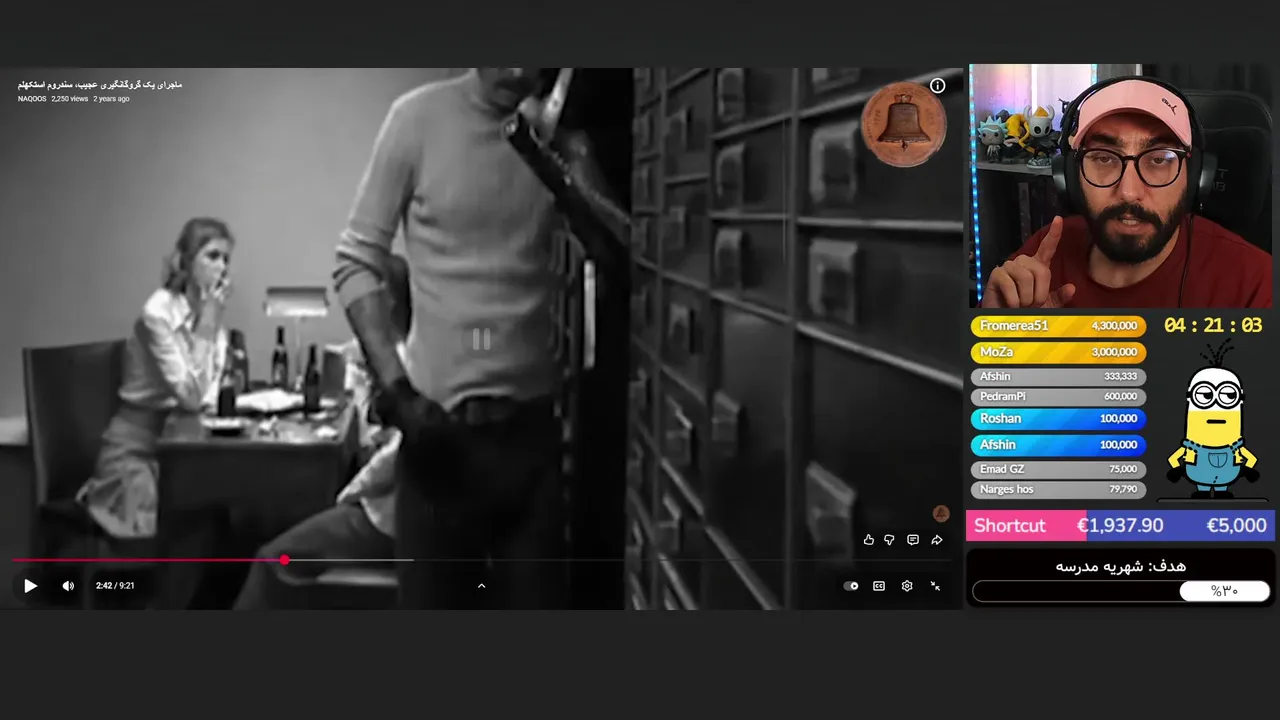Click the Afshin row showing 333,333

tap(1058, 377)
